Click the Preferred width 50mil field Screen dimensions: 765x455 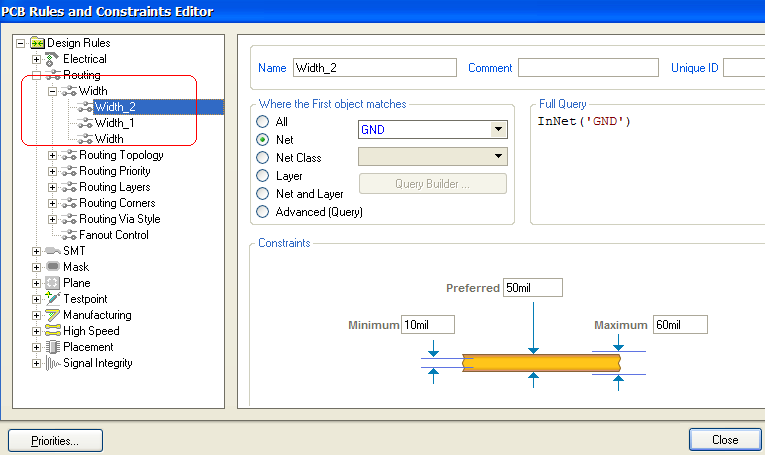point(532,288)
